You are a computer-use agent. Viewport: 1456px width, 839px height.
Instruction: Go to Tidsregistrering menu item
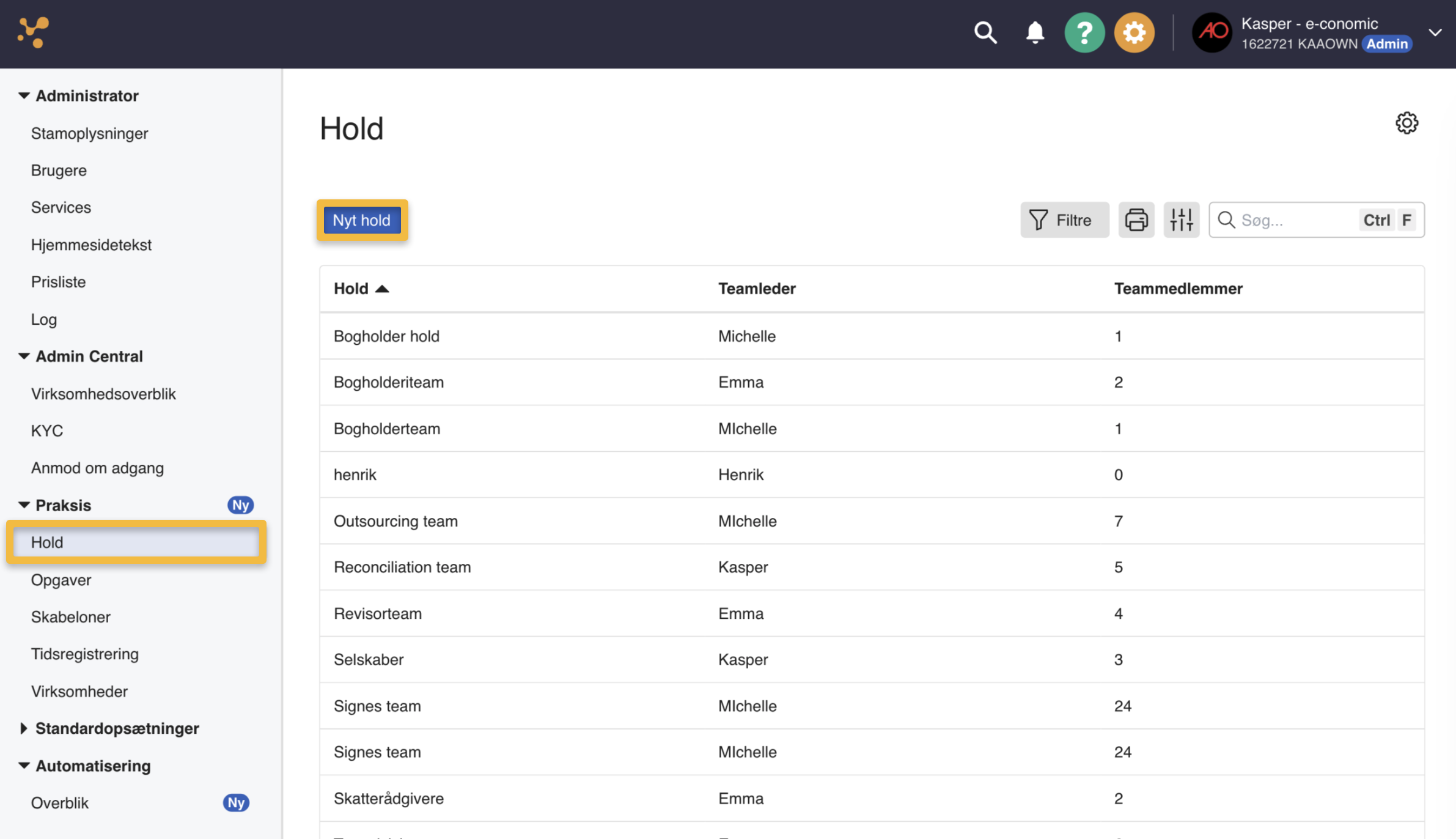click(x=85, y=654)
